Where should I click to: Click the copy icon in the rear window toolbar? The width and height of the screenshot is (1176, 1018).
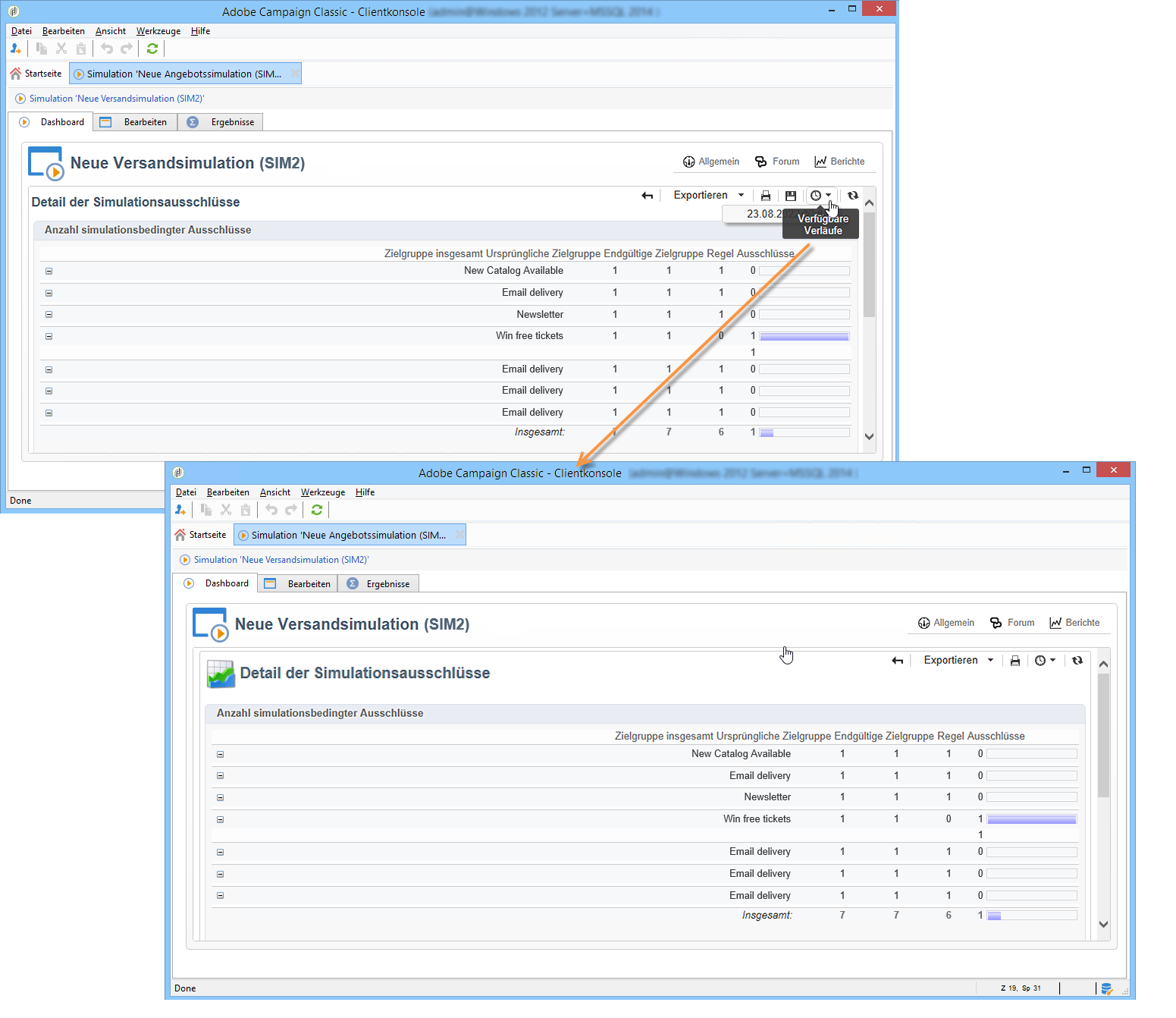pos(42,49)
